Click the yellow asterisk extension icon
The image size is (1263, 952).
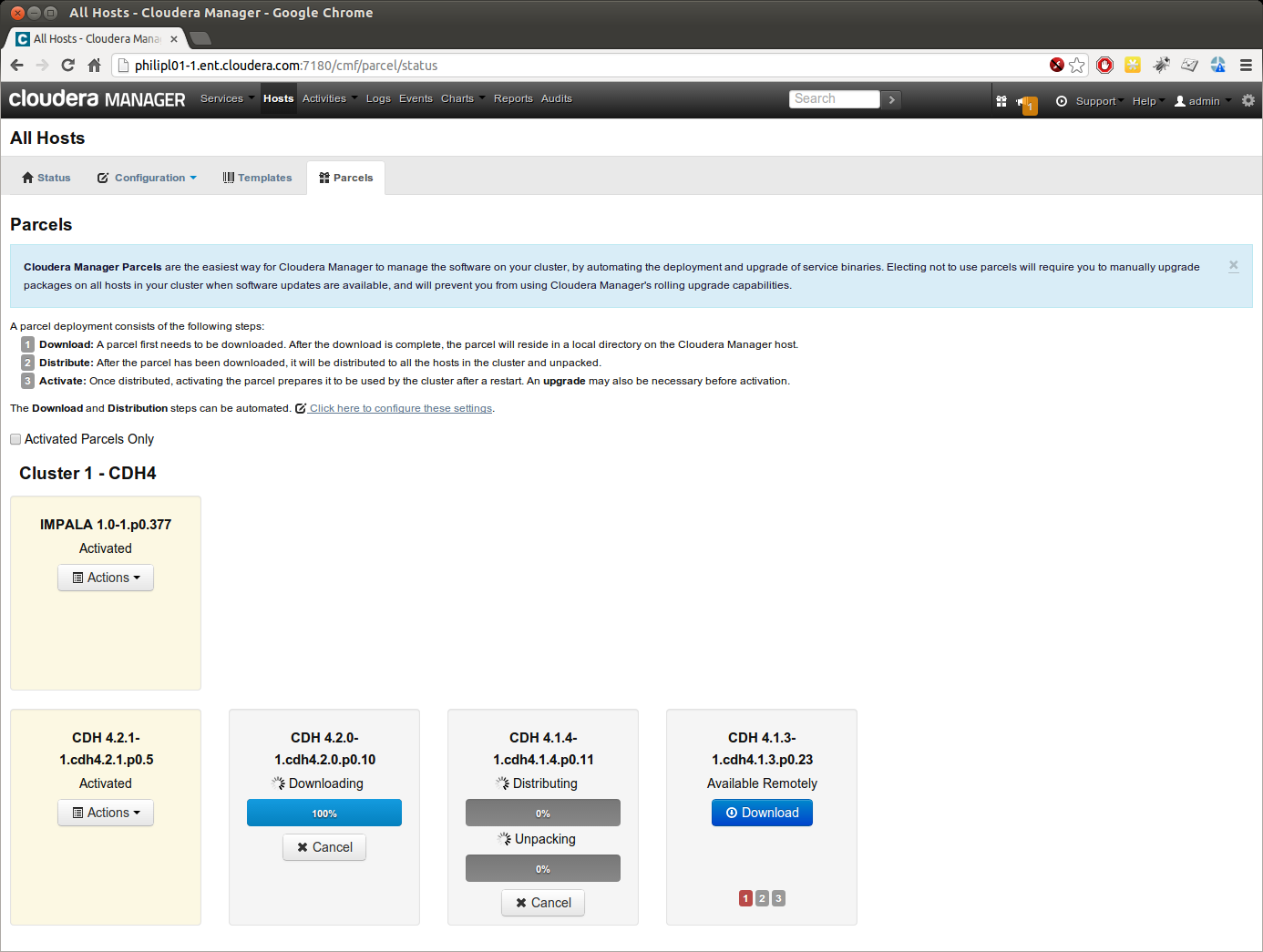(1133, 65)
